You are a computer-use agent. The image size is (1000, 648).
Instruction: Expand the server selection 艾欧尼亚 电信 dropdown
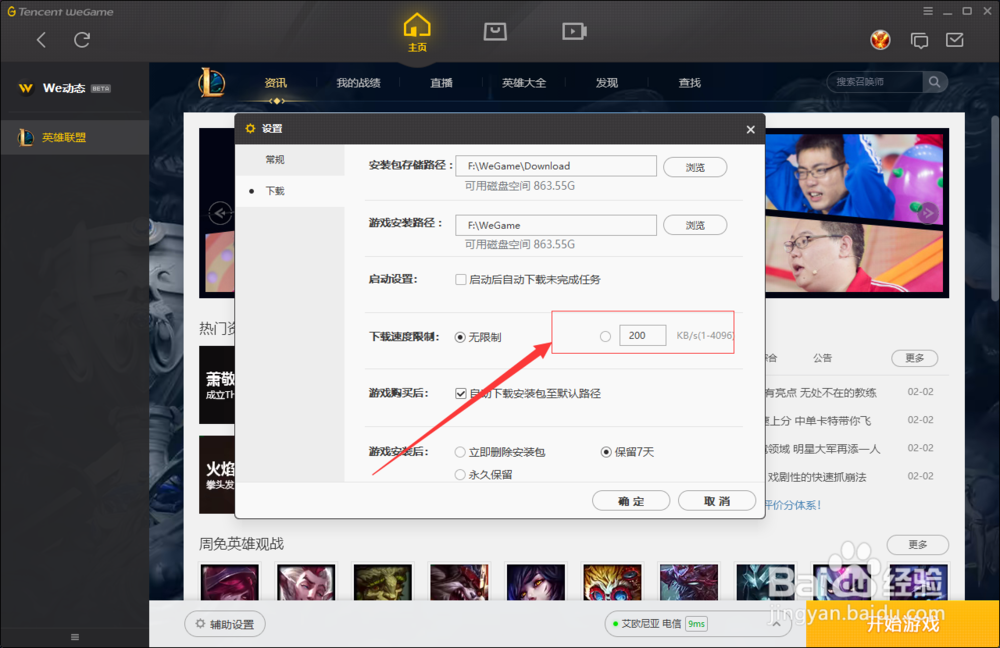click(776, 623)
